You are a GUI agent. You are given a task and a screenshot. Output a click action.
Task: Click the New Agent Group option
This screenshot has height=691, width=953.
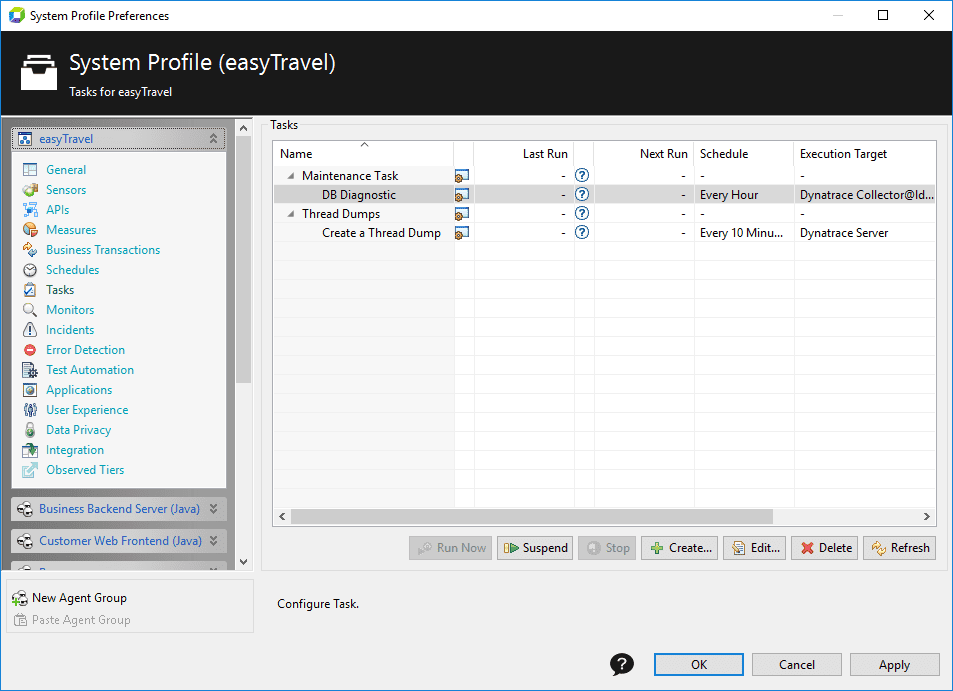pos(70,598)
